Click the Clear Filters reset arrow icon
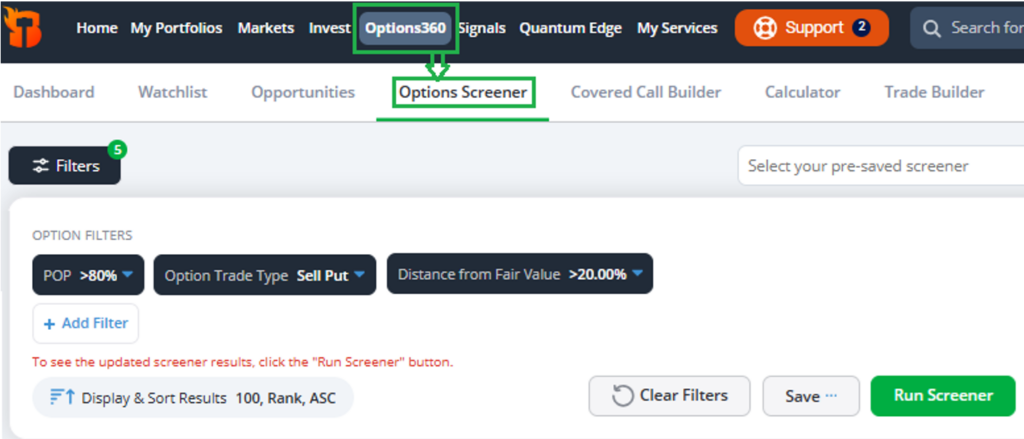The height and width of the screenshot is (439, 1024). (623, 396)
